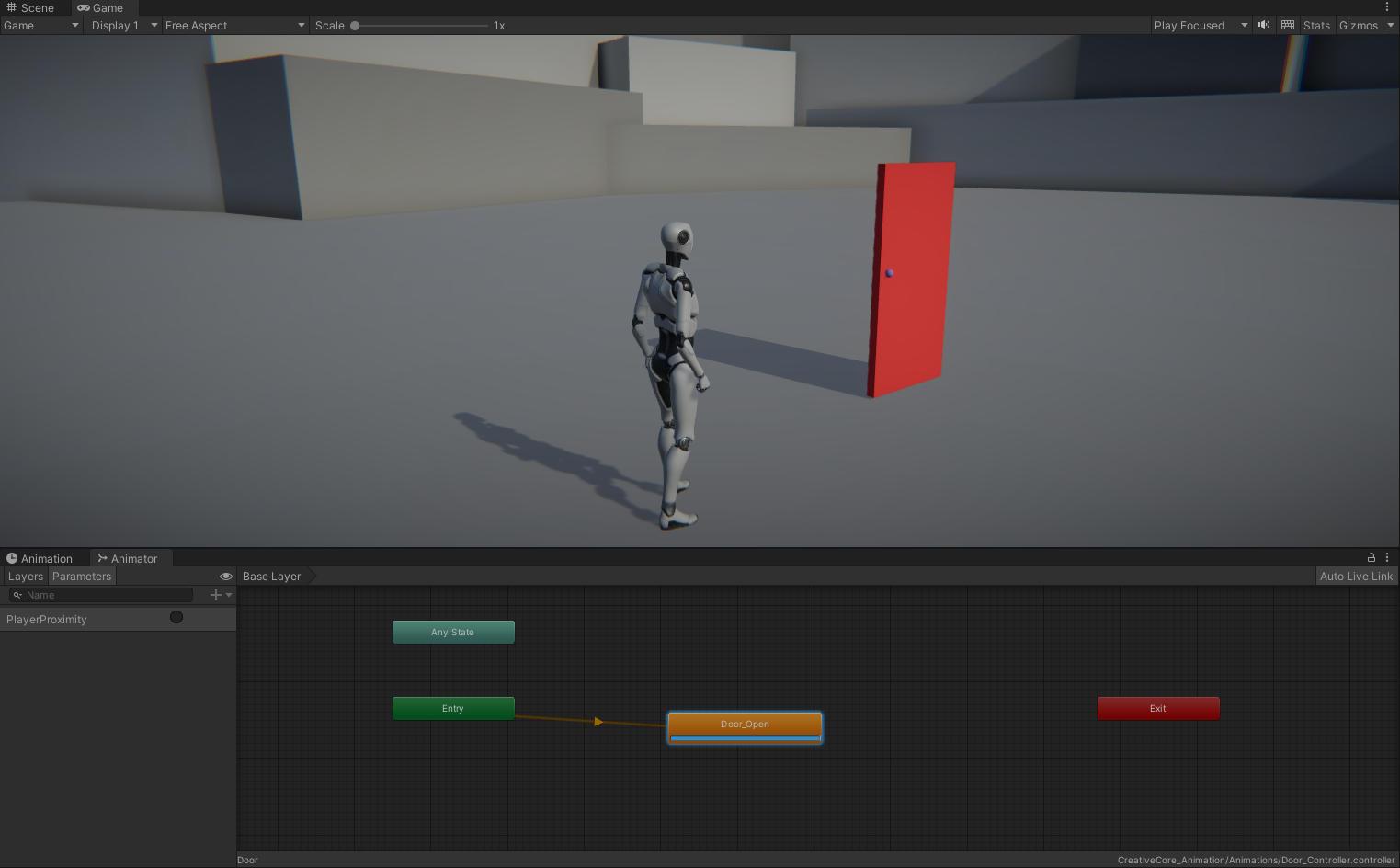Expand the Free Aspect ratio dropdown
Image resolution: width=1400 pixels, height=868 pixels.
click(x=234, y=26)
